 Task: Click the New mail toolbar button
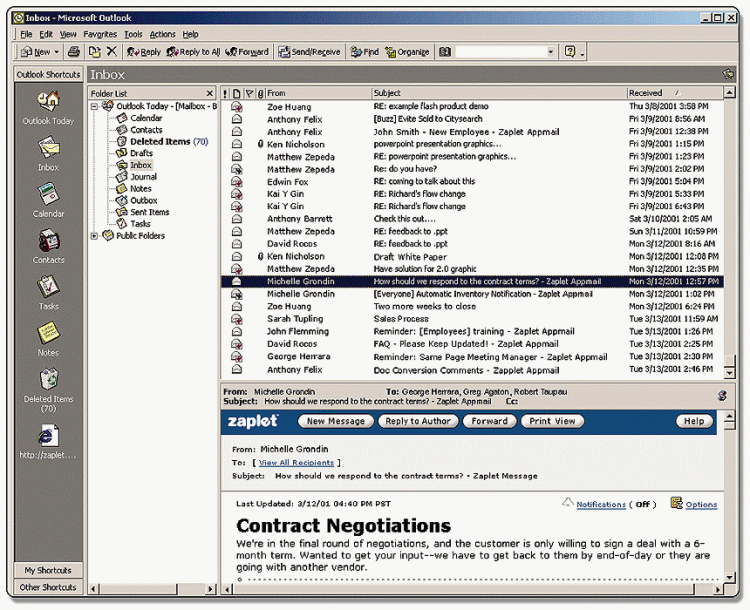(36, 52)
